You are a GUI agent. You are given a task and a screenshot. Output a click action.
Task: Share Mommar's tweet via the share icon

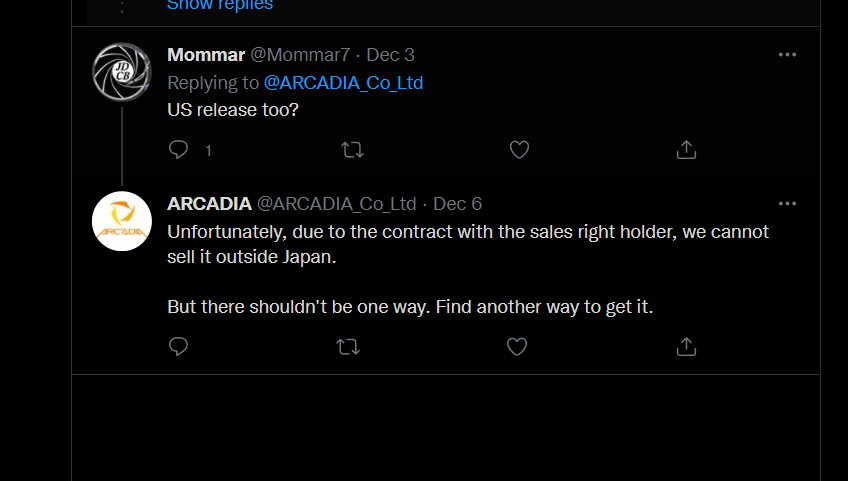coord(686,150)
